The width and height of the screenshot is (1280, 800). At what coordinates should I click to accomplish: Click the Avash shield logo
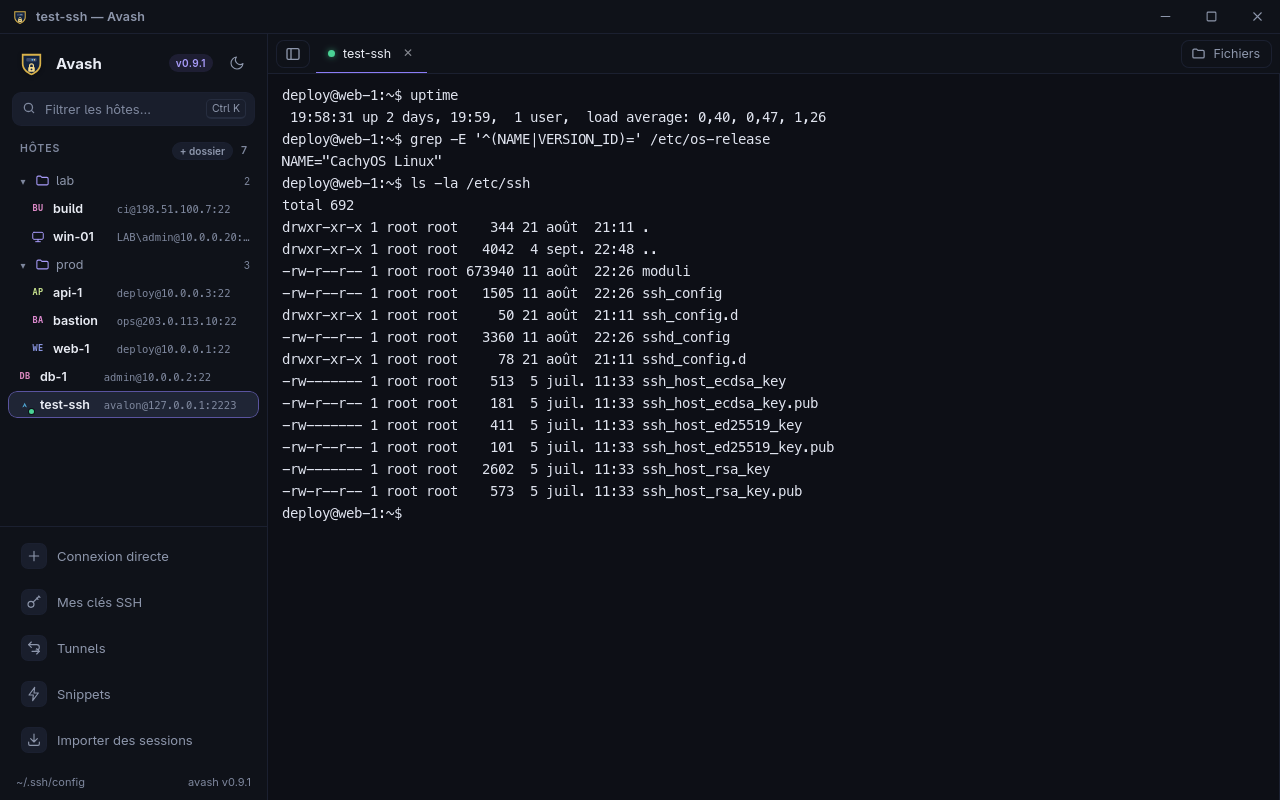coord(31,64)
